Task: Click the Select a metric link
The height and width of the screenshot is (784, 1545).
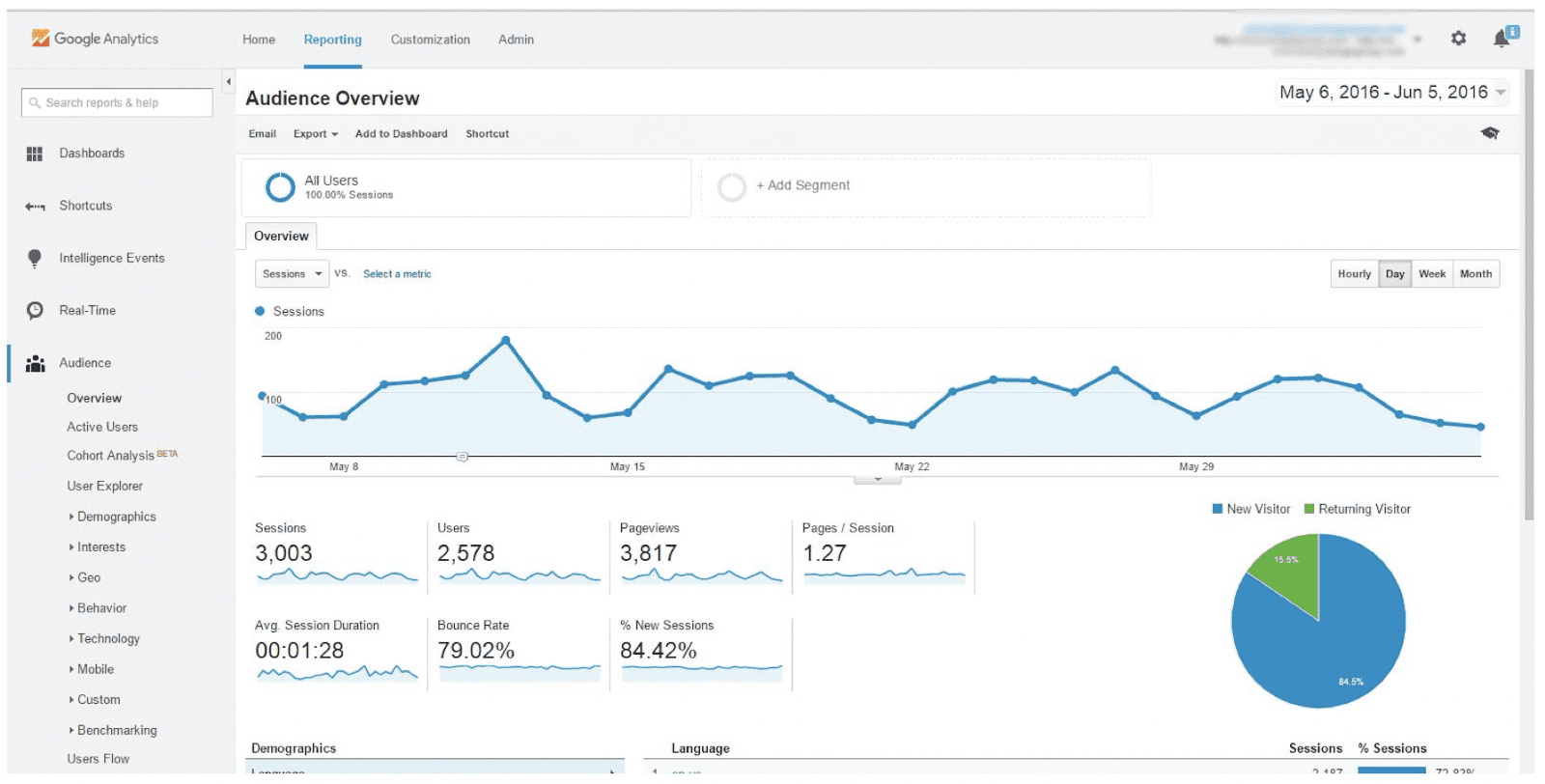Action: pos(397,274)
